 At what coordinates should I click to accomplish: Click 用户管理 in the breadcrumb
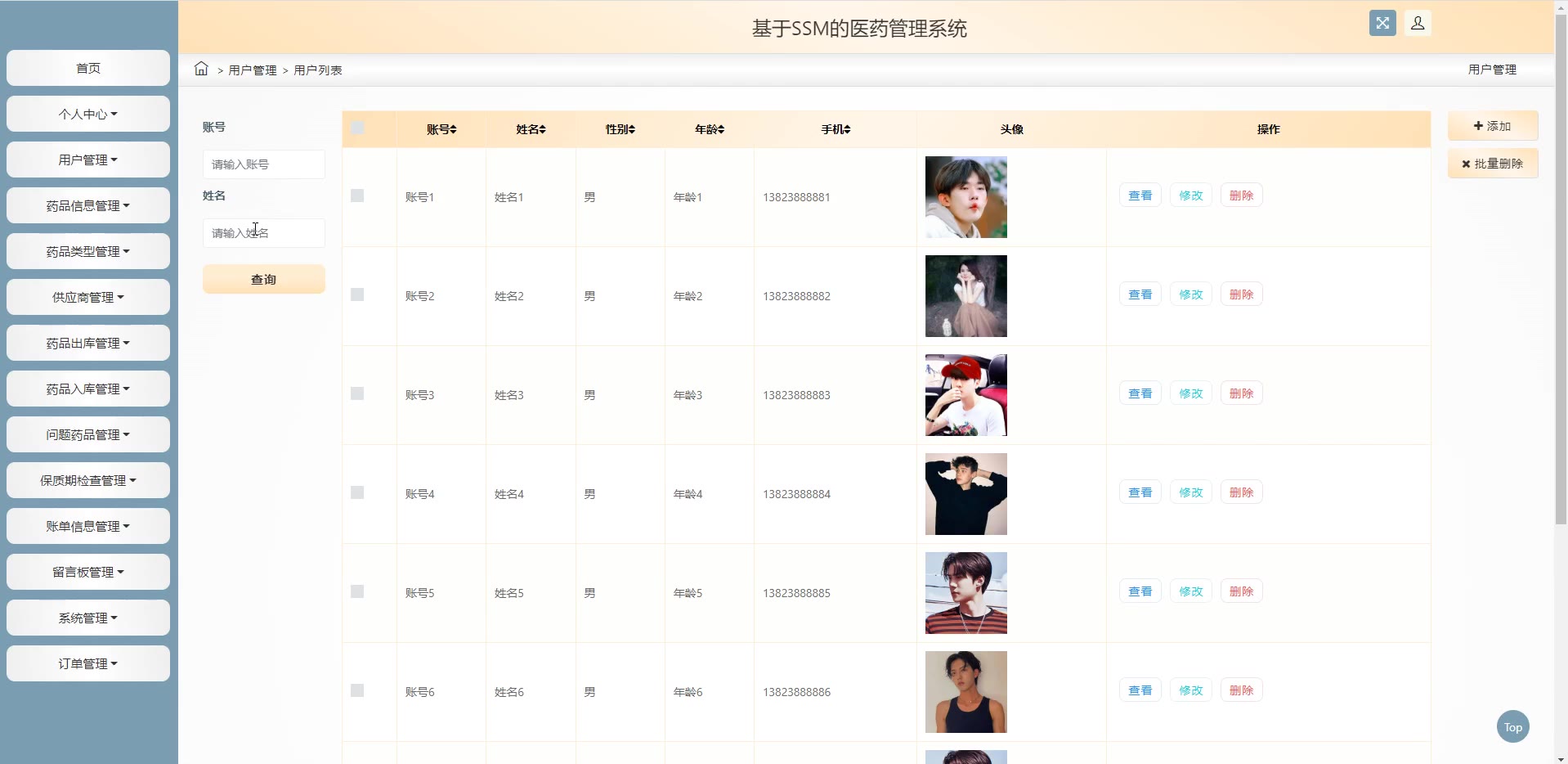pos(253,70)
